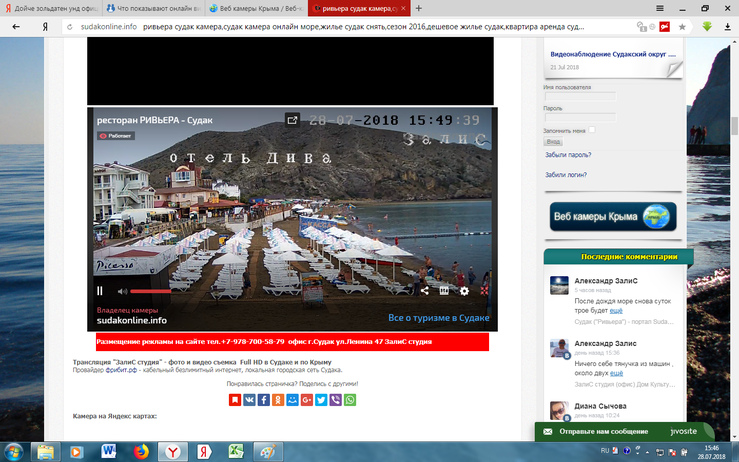Viewport: 739px width, 462px height.
Task: Mute the video player volume
Action: click(x=122, y=291)
